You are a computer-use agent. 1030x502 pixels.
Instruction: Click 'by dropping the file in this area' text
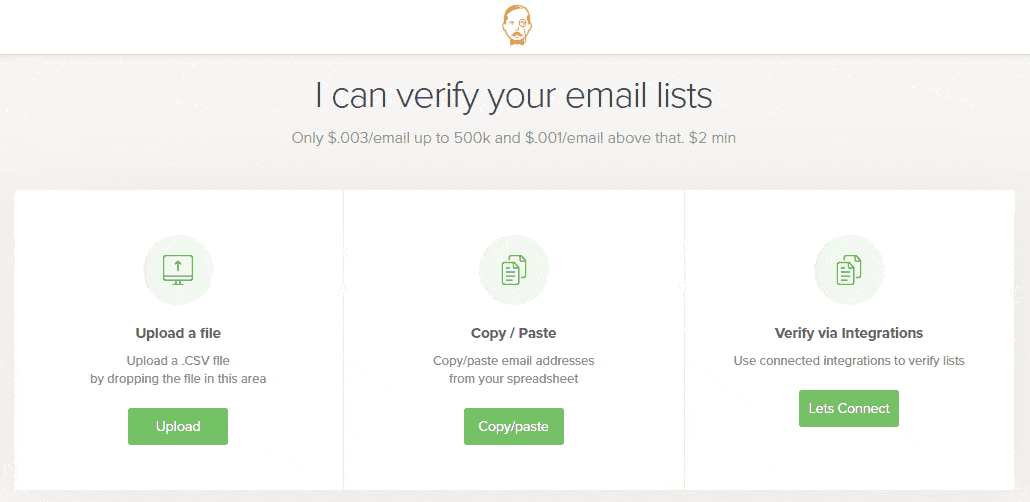[178, 378]
